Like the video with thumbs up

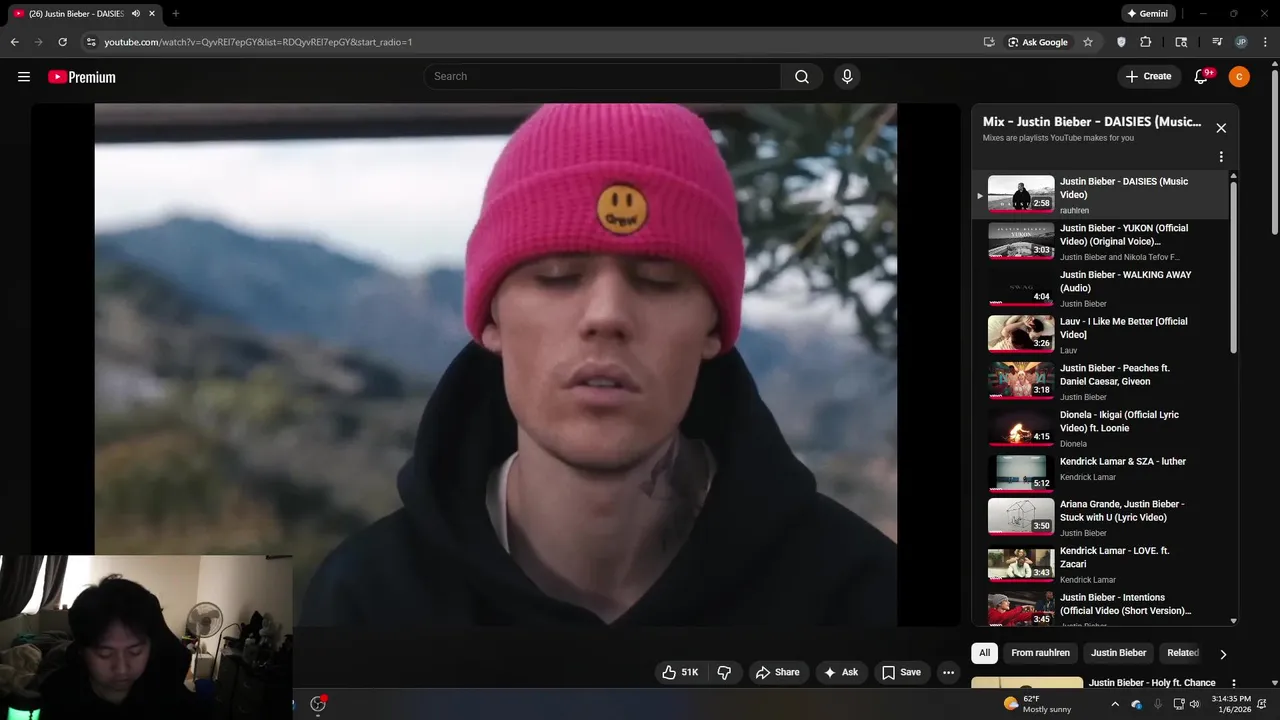coord(680,672)
